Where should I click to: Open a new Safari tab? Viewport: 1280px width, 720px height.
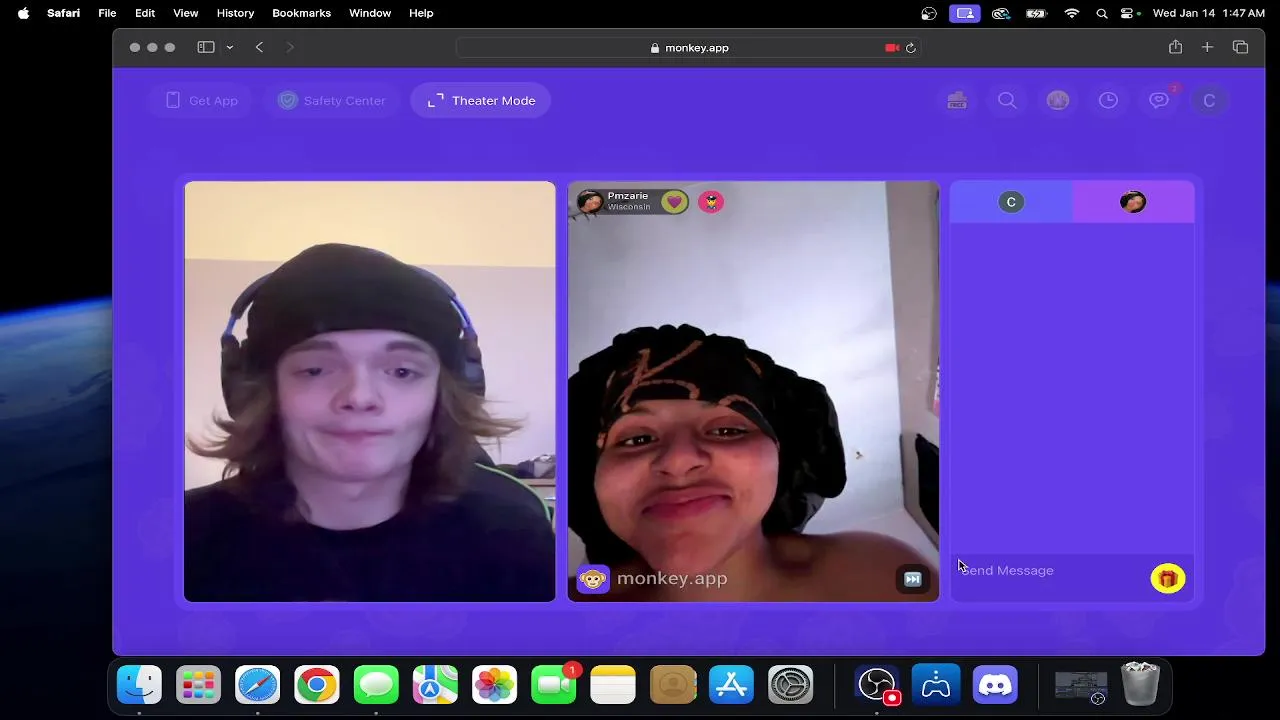pyautogui.click(x=1207, y=47)
